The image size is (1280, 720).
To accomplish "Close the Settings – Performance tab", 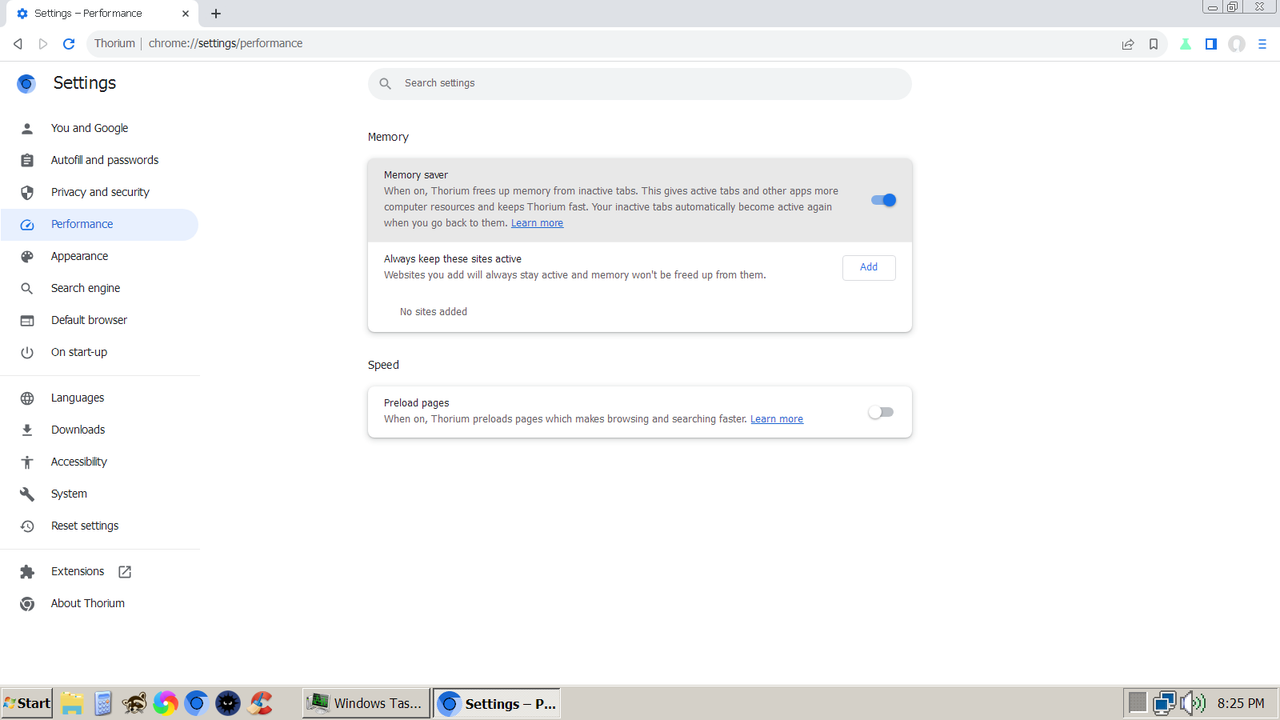I will tap(186, 14).
